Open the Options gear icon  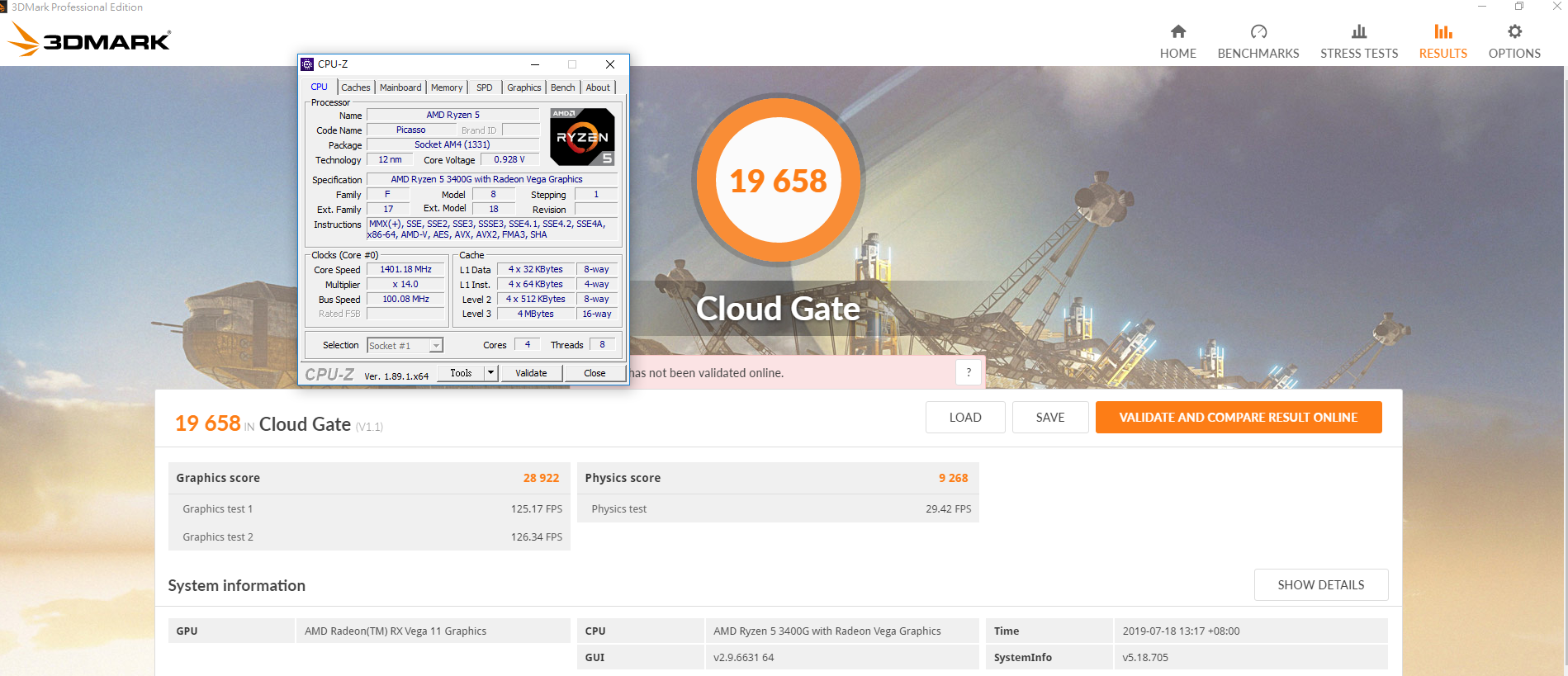[1514, 31]
